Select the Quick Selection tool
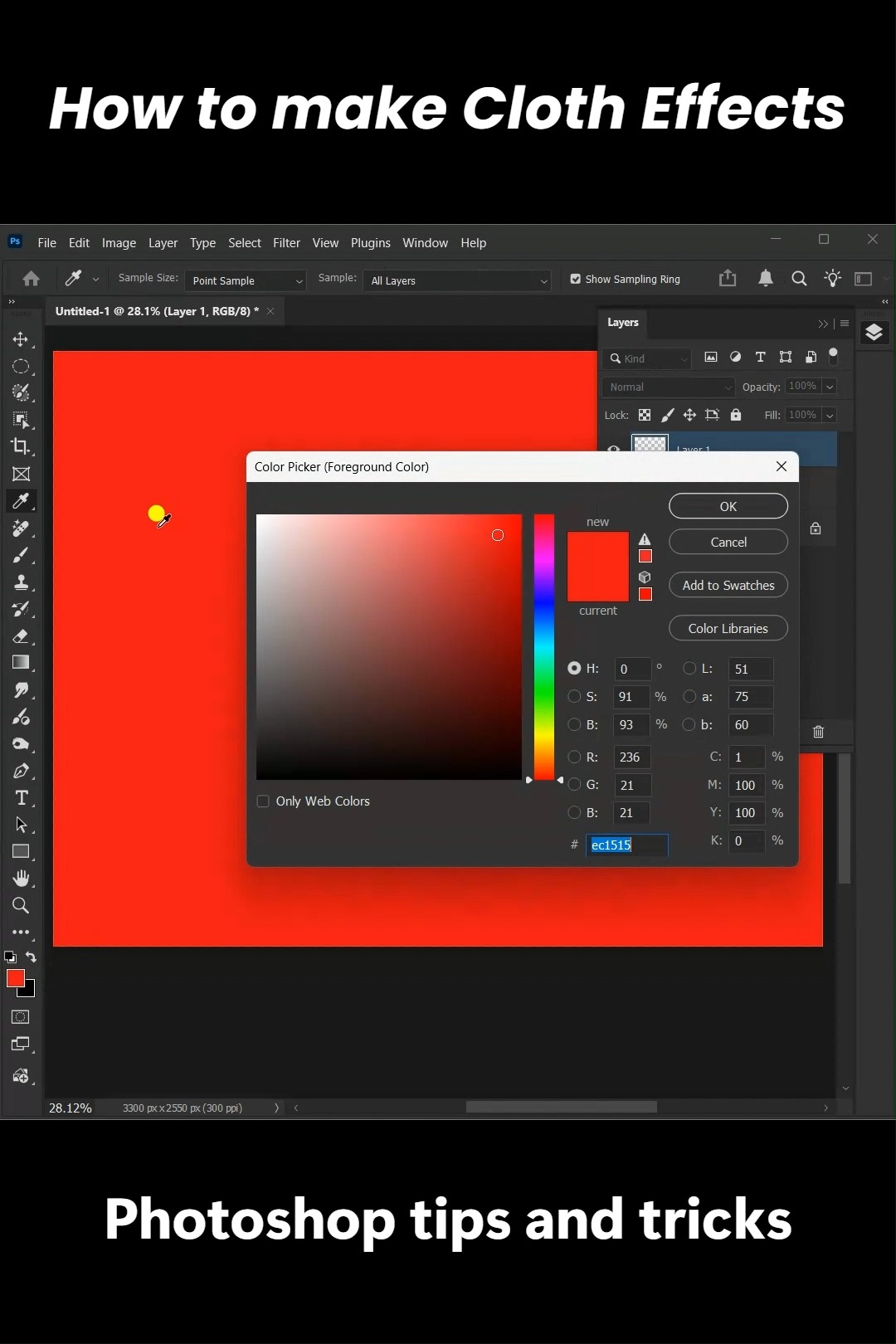 (x=21, y=393)
